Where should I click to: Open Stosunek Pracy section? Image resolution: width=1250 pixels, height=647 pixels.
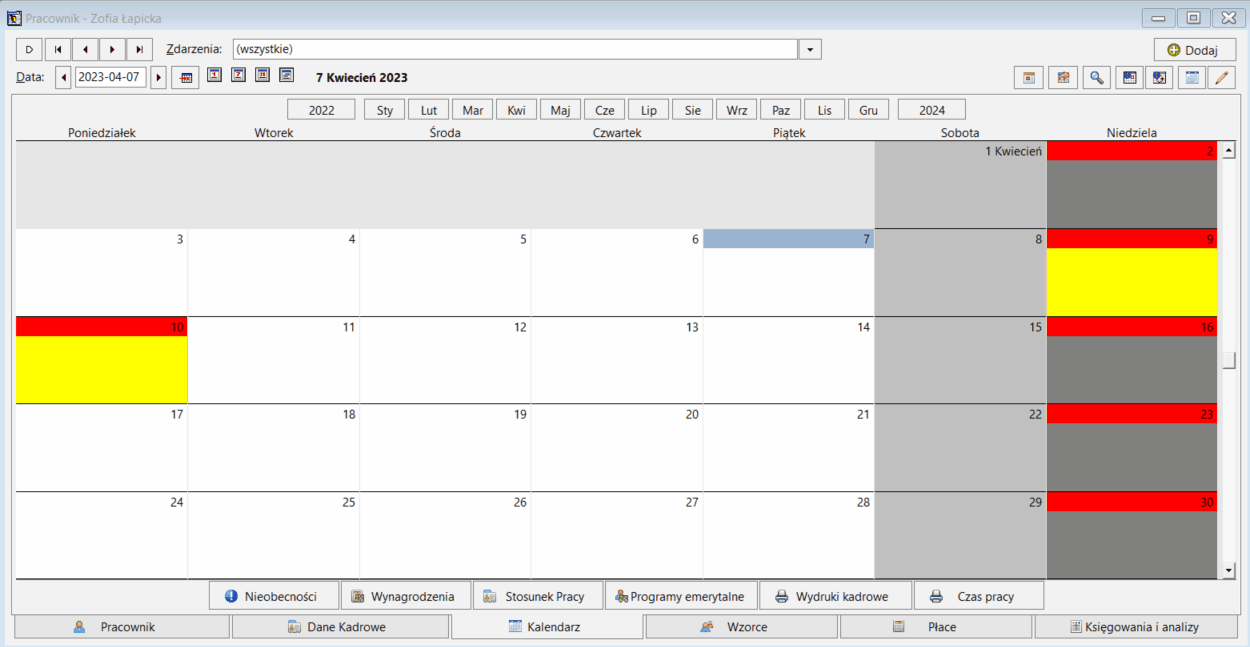[538, 596]
